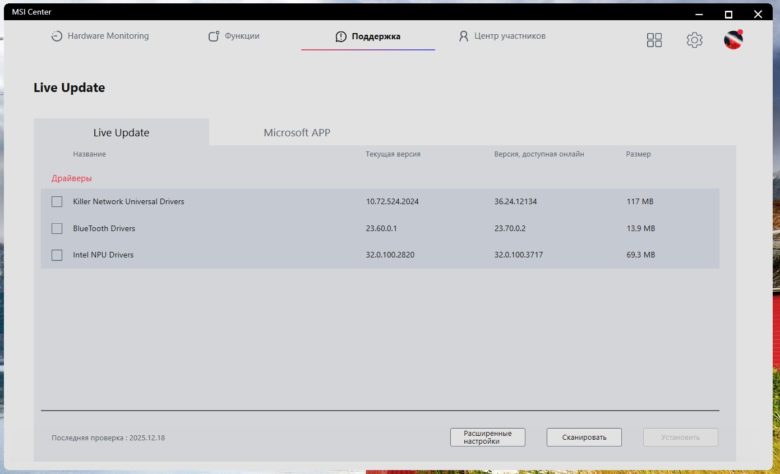Click the user profile avatar
780x474 pixels.
pos(733,40)
